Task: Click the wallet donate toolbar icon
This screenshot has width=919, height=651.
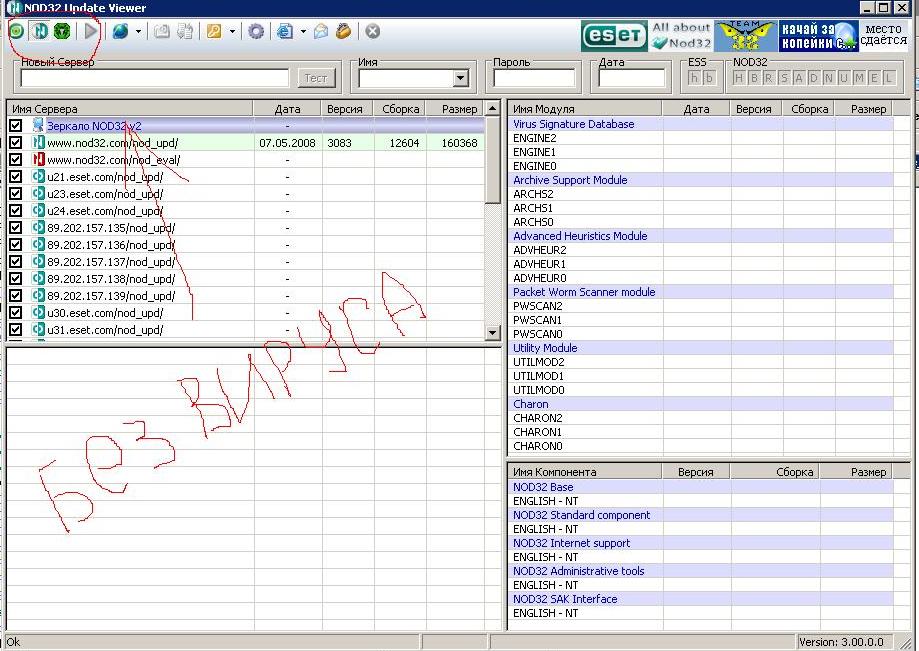Action: coord(343,31)
